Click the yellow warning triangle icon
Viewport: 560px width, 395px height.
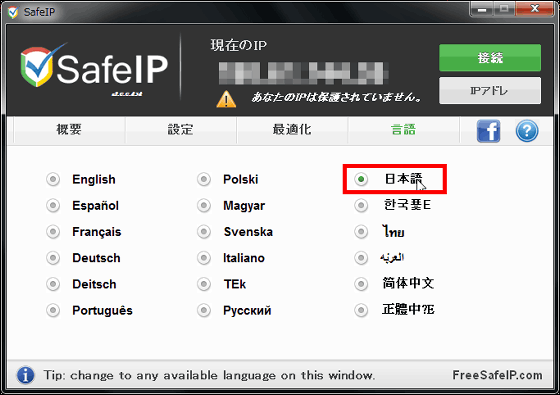click(x=226, y=99)
